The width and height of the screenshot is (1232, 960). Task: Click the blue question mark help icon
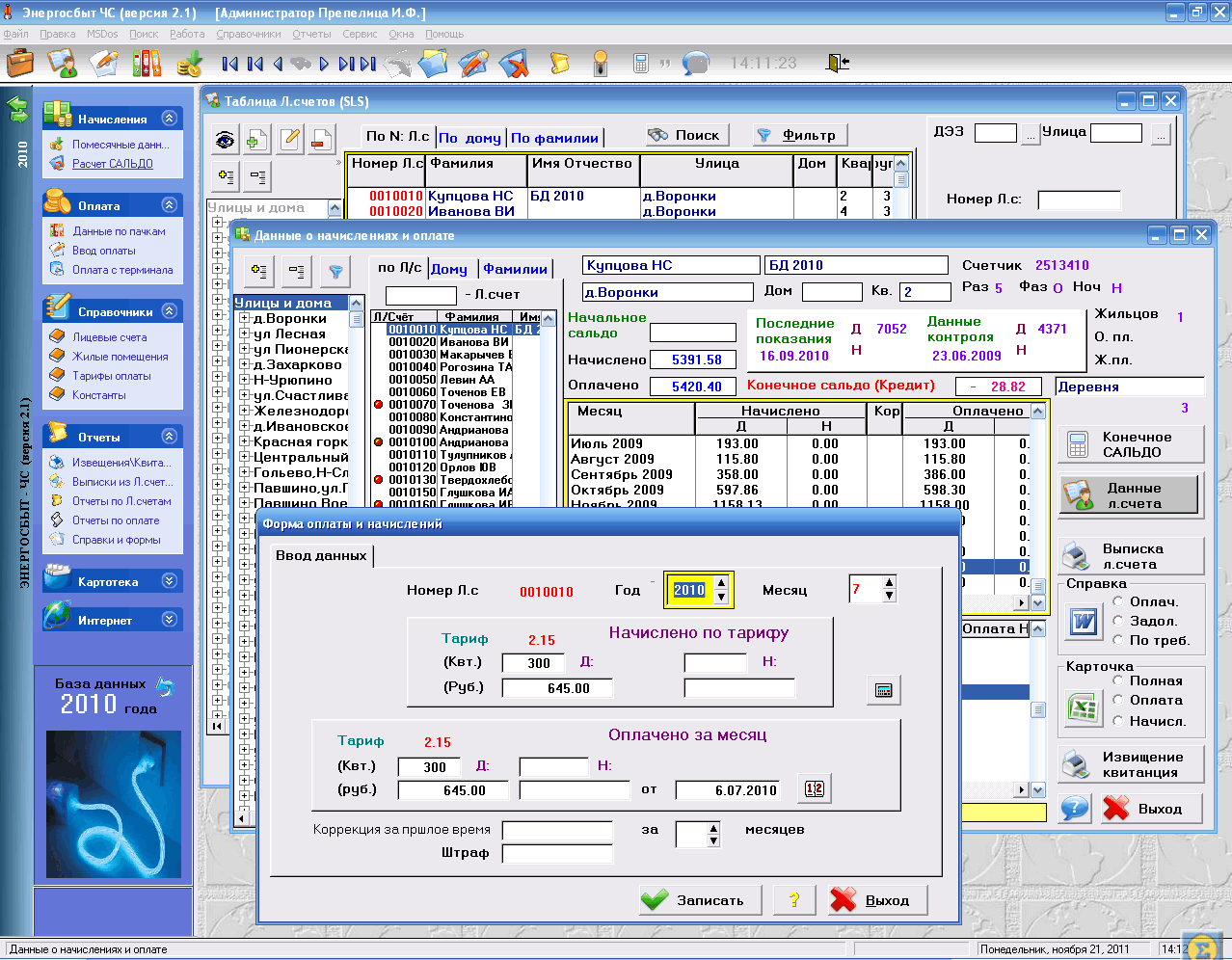pyautogui.click(x=1075, y=809)
